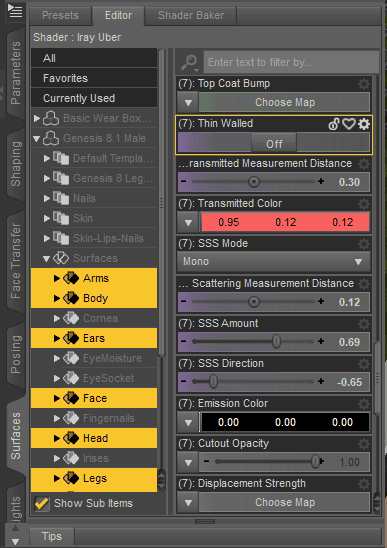Click Emission Color black swatch

285,423
